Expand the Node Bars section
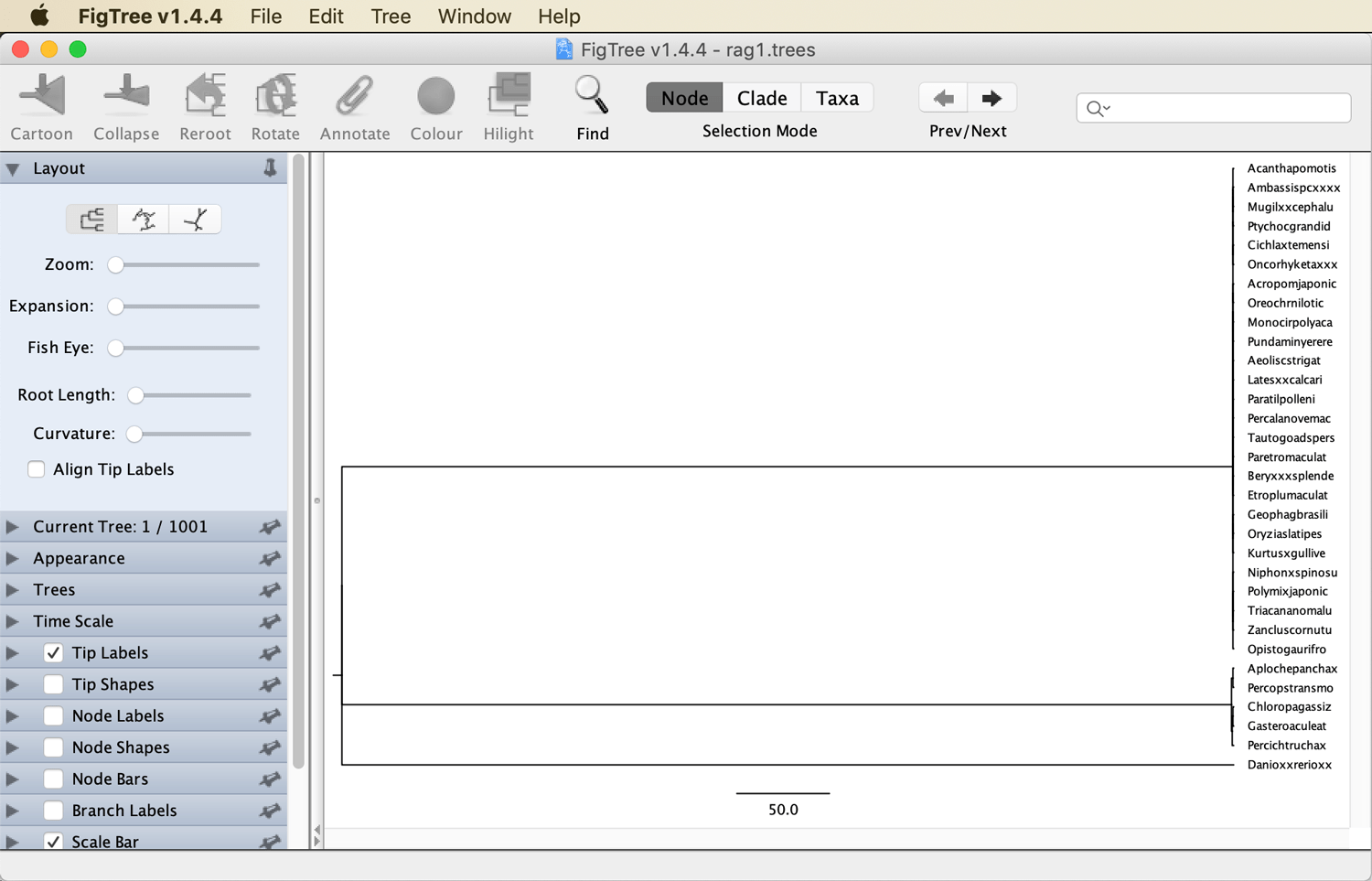 point(13,779)
